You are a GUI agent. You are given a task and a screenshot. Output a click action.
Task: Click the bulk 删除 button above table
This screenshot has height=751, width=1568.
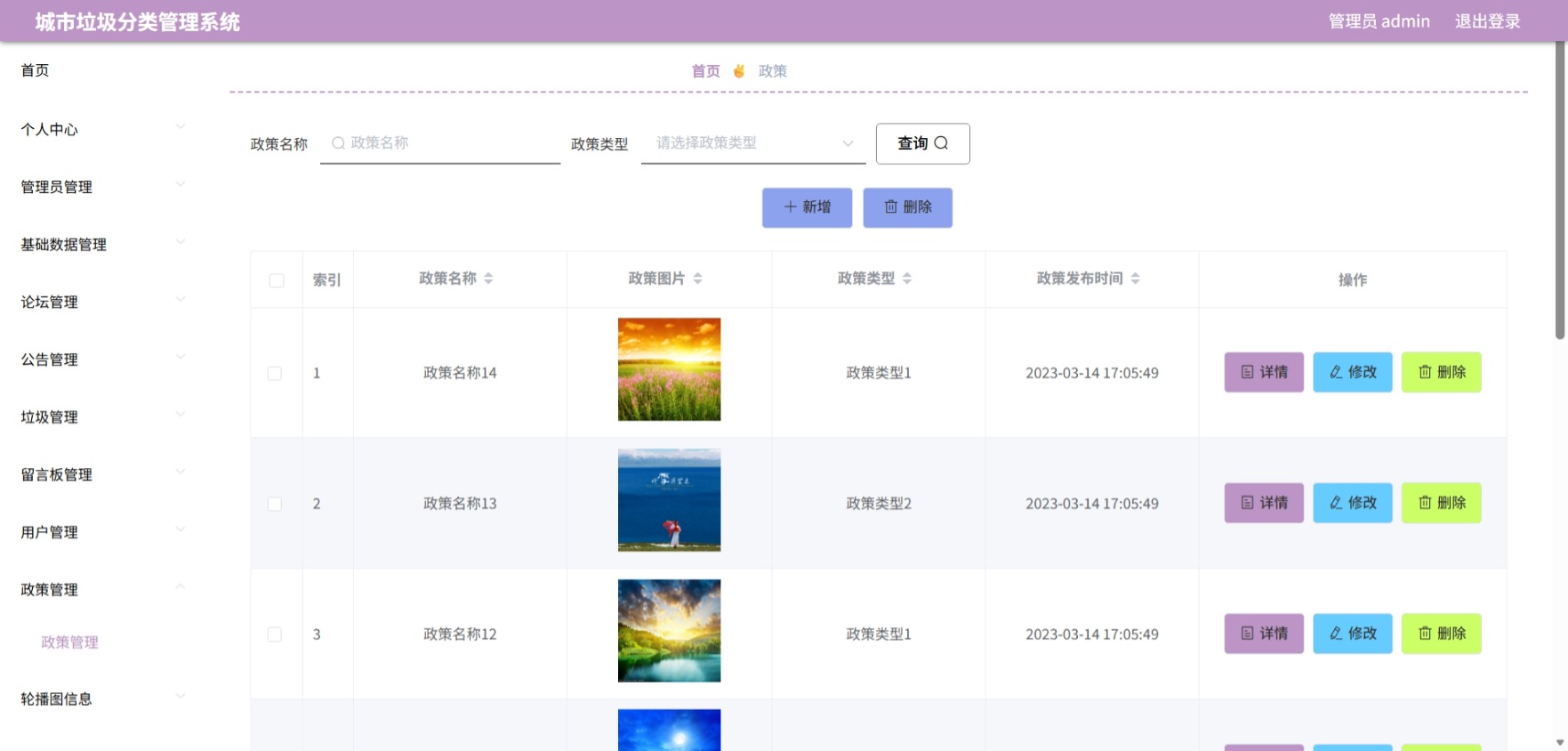pos(907,207)
